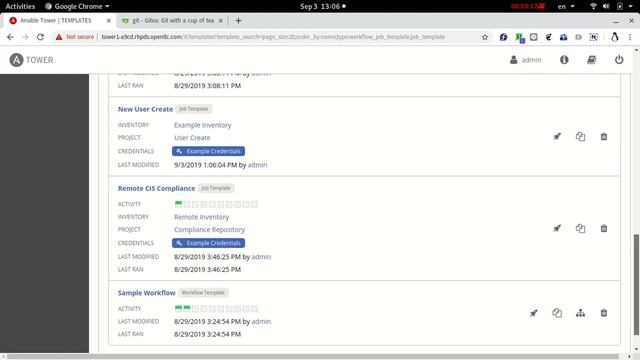Open Example Inventory link under New User Create
This screenshot has width=640, height=360.
click(202, 125)
